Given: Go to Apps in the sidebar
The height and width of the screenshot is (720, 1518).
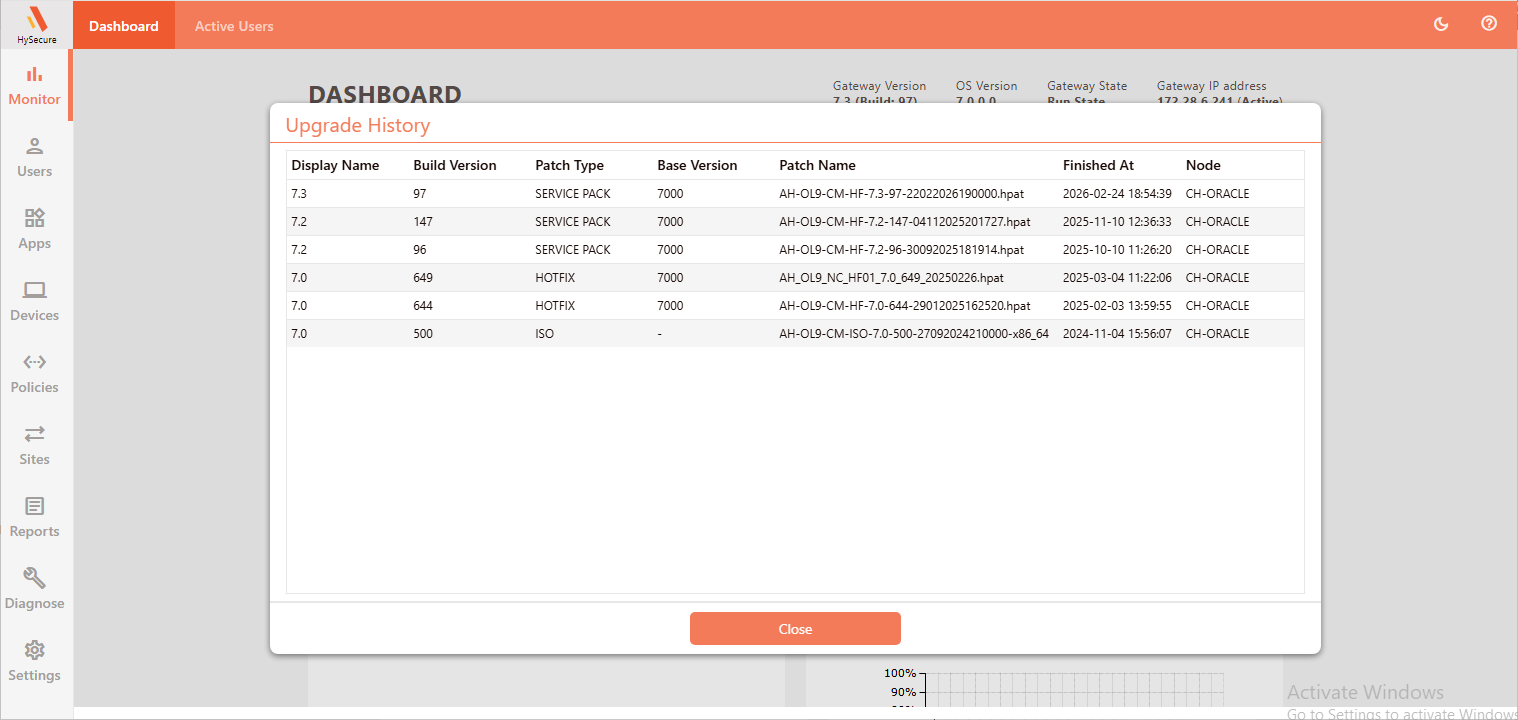Looking at the screenshot, I should (34, 229).
